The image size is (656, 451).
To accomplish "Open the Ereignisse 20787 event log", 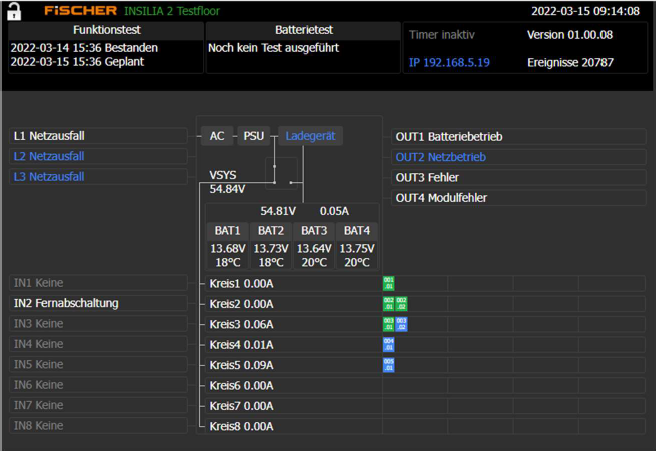I will click(x=570, y=62).
